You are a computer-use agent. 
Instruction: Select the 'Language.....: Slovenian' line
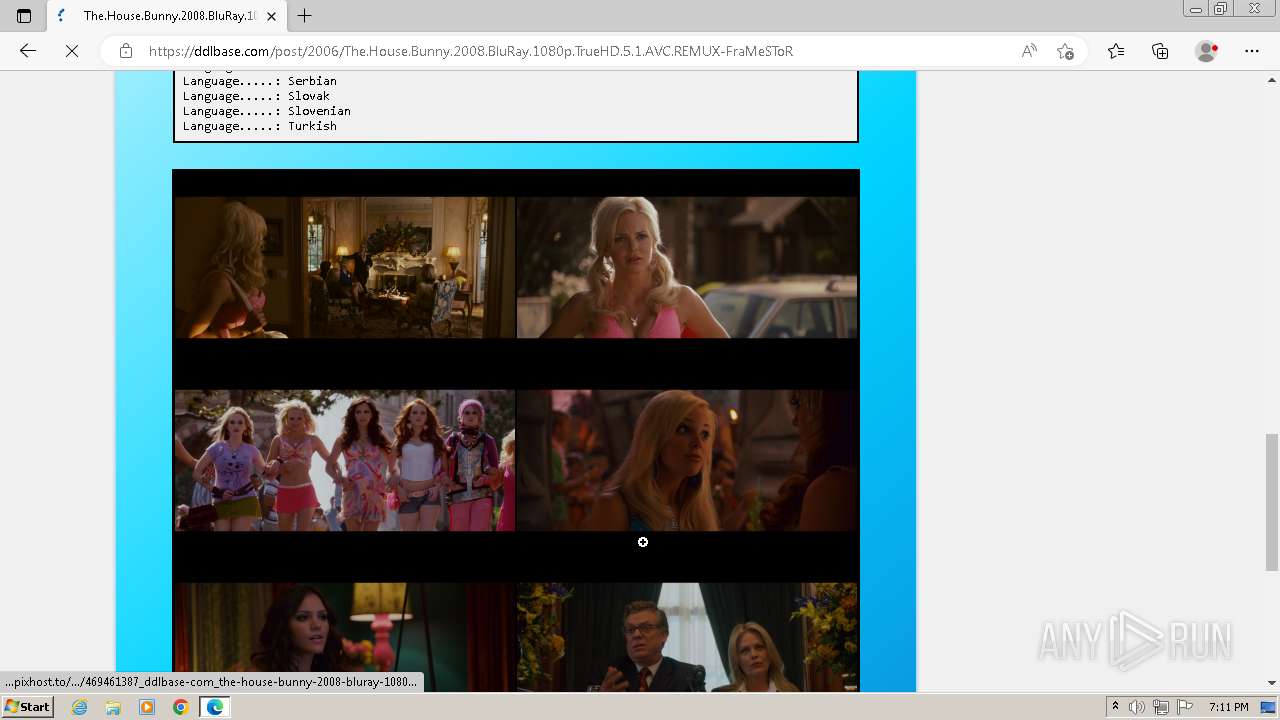tap(267, 111)
